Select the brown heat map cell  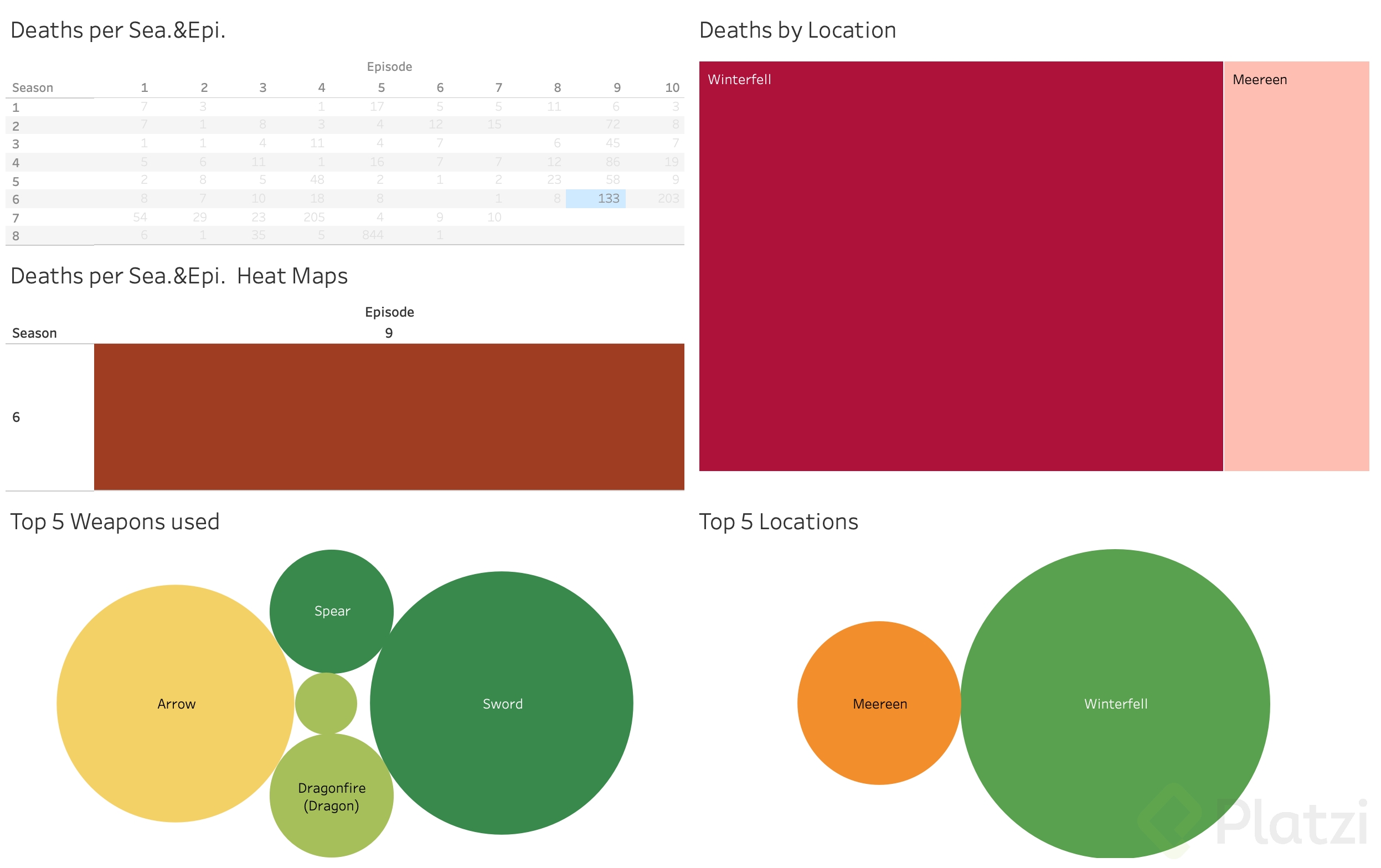(x=389, y=417)
